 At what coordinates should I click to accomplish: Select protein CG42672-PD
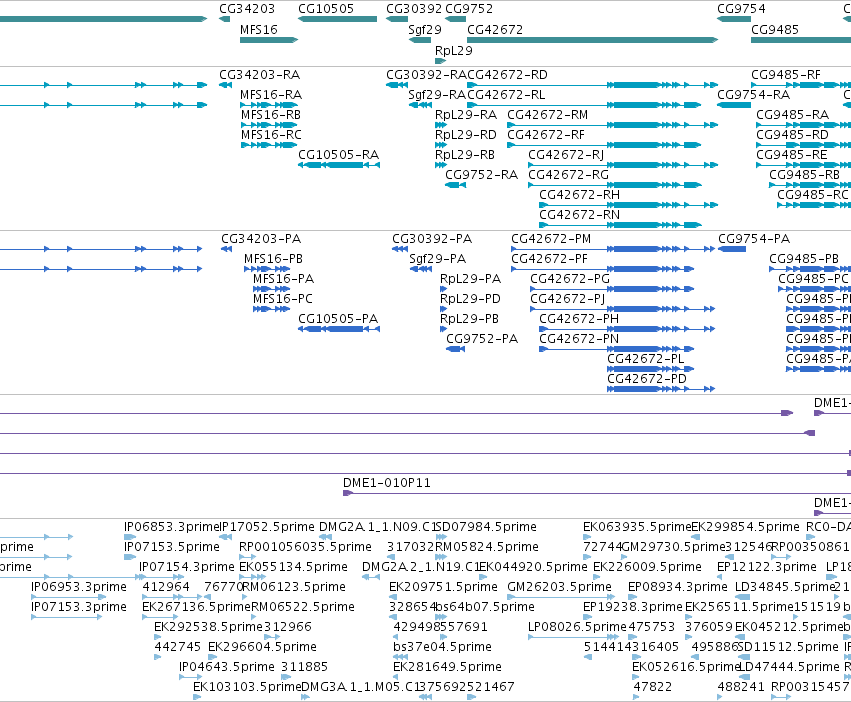(646, 379)
